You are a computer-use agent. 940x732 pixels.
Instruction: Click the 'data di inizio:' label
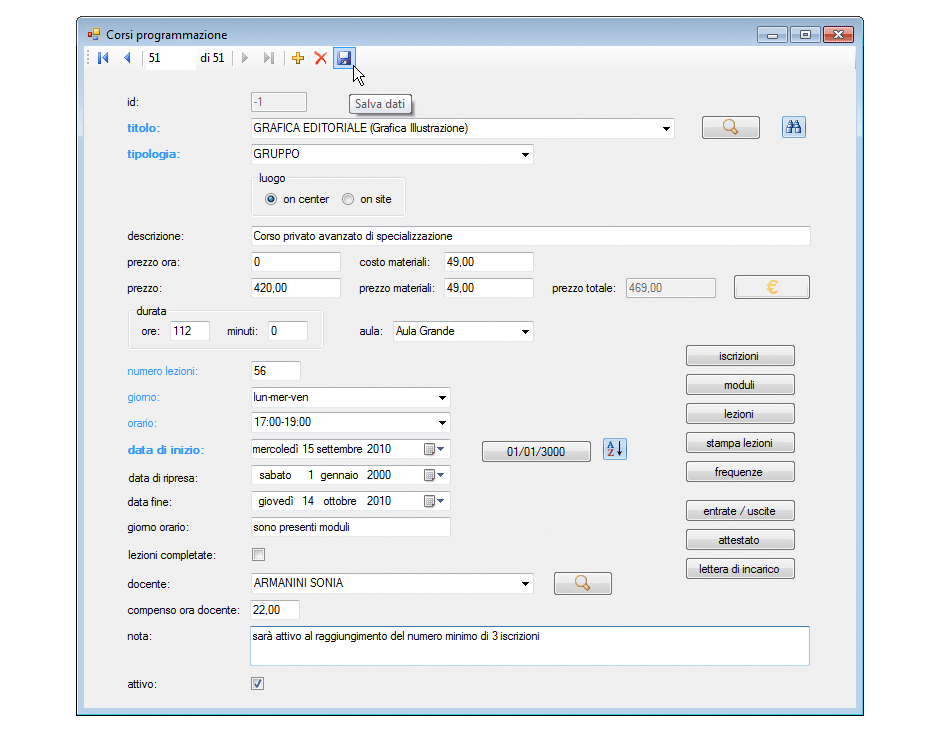tap(165, 450)
